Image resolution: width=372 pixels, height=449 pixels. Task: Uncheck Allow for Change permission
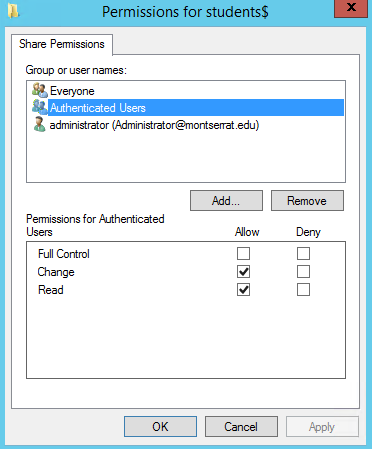click(x=243, y=272)
